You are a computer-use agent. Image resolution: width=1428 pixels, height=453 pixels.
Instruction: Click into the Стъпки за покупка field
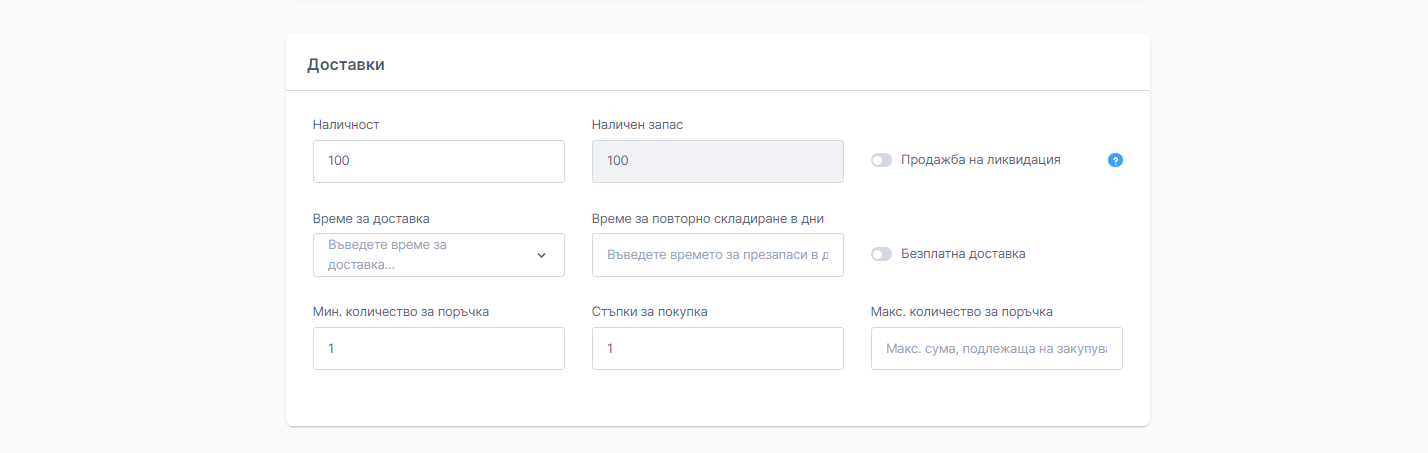[717, 348]
